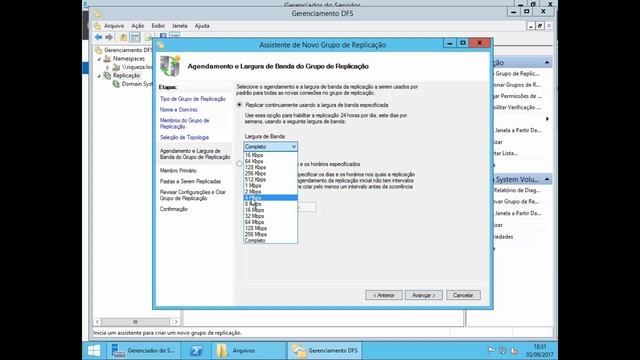Choose 2 Mbps from bandwidth list
640x360 pixels.
pyautogui.click(x=271, y=191)
